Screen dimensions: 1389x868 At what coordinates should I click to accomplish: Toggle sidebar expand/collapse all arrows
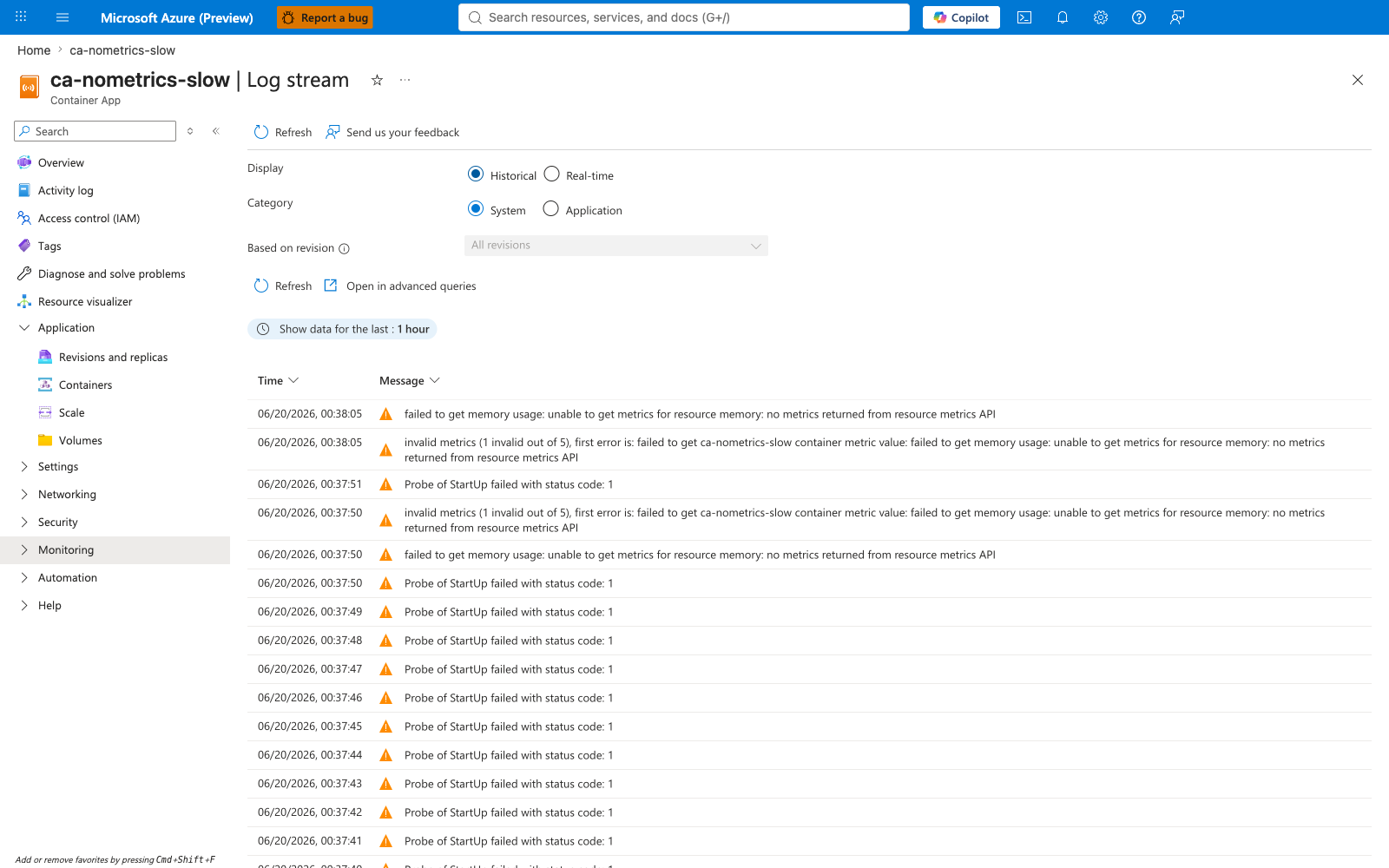point(190,131)
